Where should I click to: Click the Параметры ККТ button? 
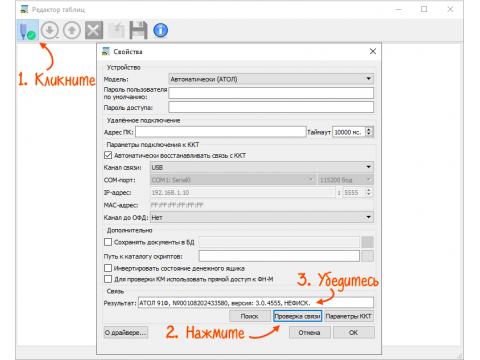tap(349, 316)
